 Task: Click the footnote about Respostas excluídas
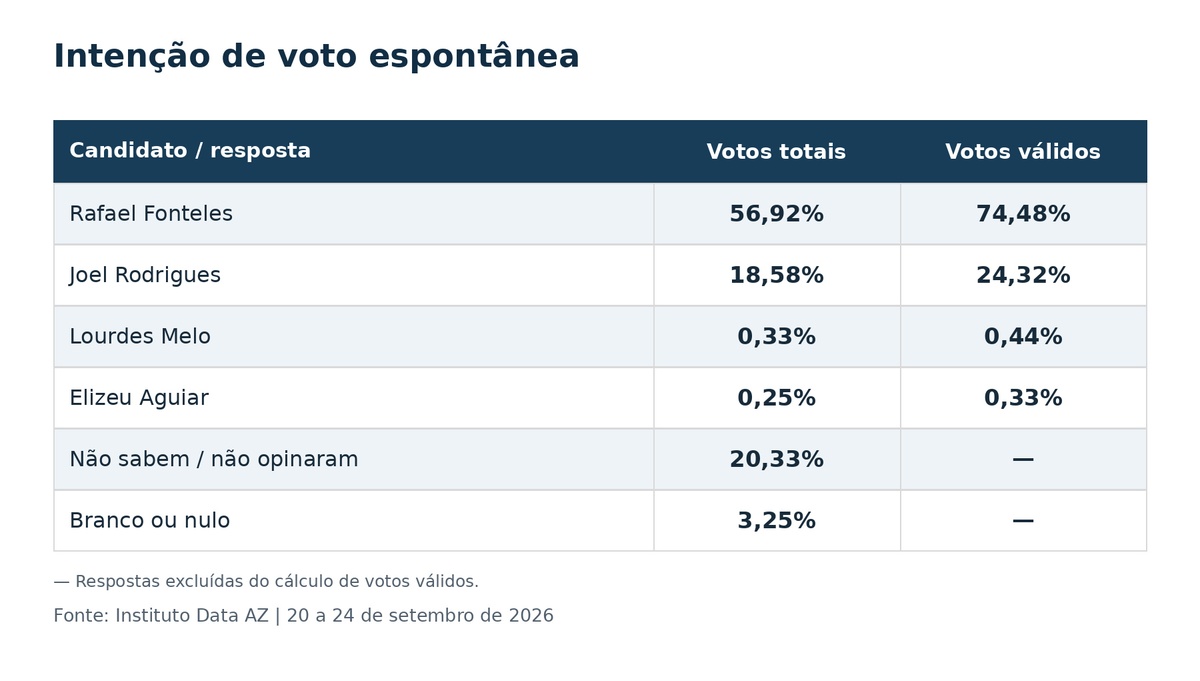tap(266, 582)
